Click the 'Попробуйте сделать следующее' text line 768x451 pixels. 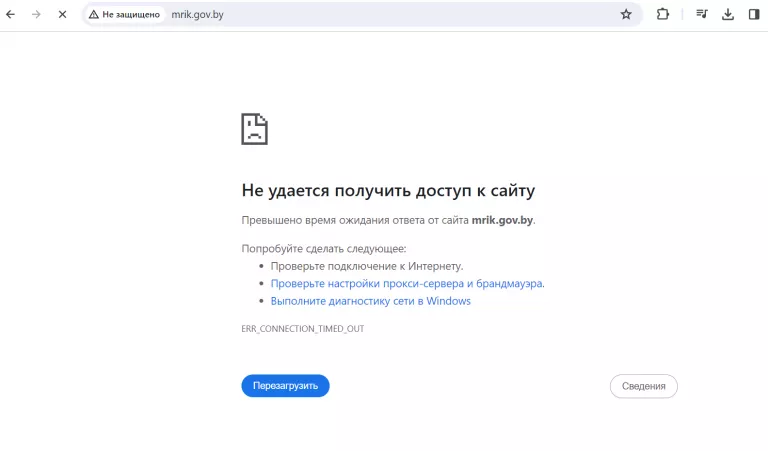(324, 248)
